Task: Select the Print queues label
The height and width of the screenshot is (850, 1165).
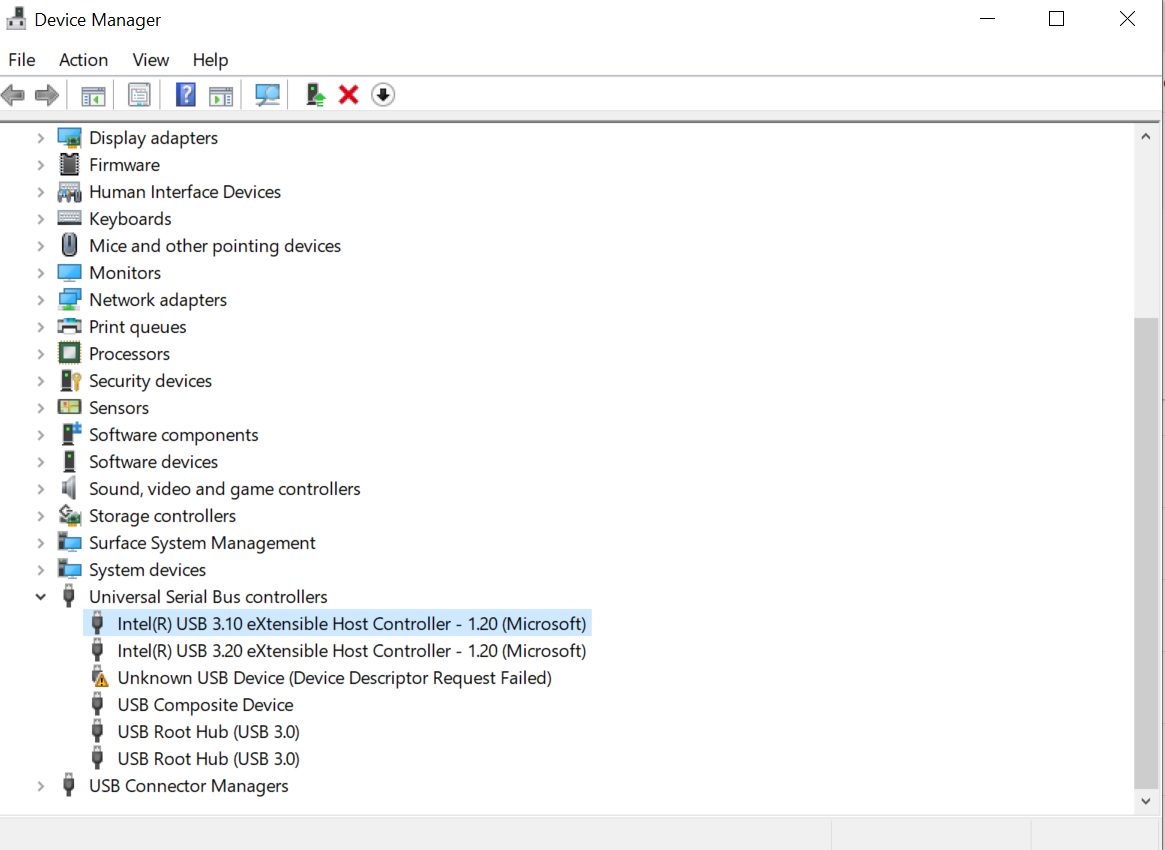Action: tap(137, 327)
